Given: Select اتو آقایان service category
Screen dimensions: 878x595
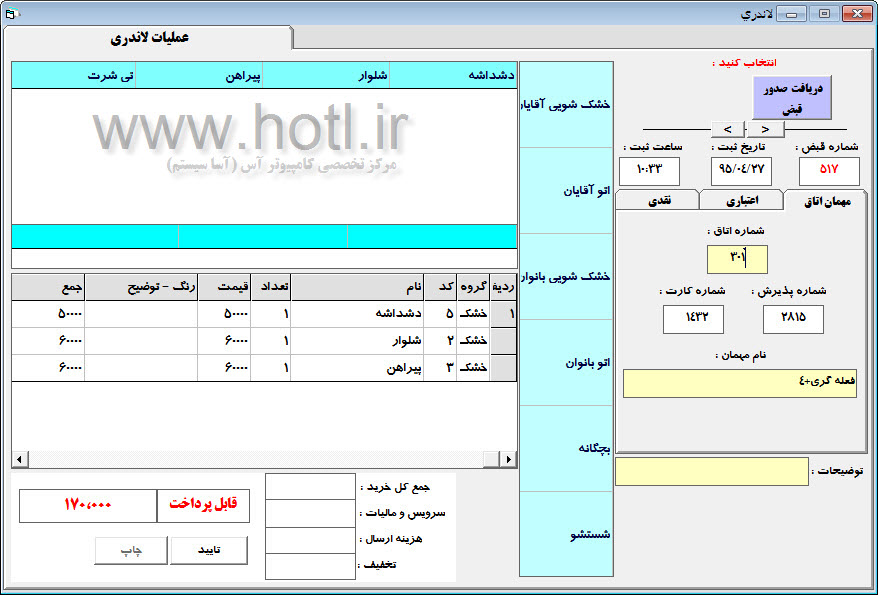Looking at the screenshot, I should [x=566, y=191].
